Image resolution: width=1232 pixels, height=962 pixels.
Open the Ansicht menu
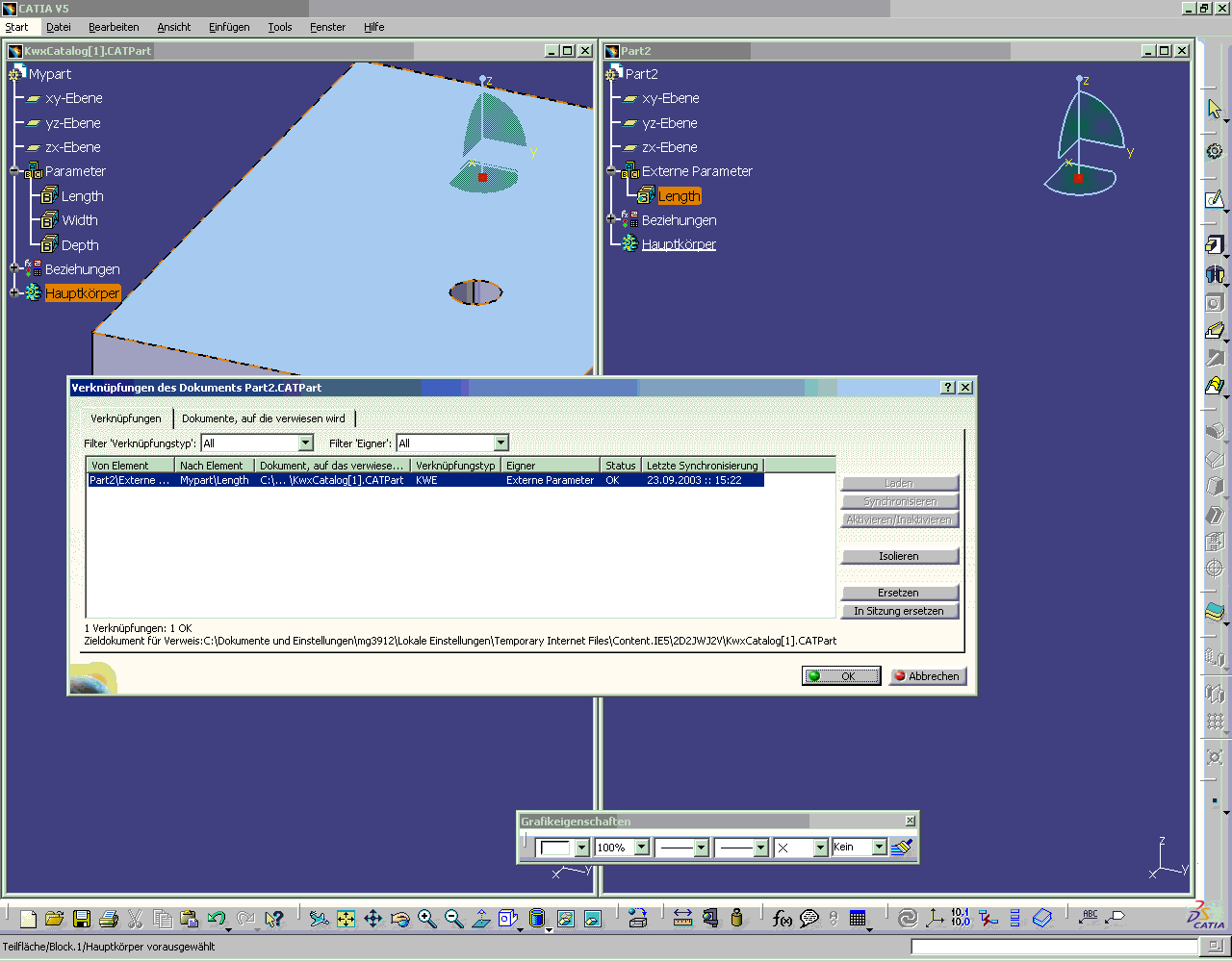pos(173,27)
